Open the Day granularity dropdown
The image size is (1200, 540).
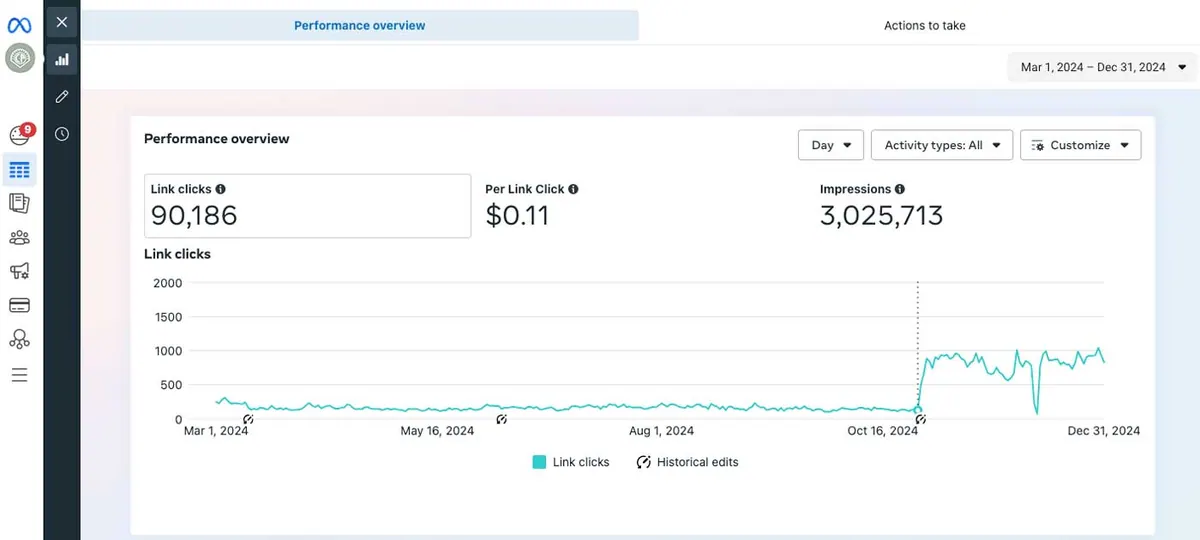pos(831,145)
